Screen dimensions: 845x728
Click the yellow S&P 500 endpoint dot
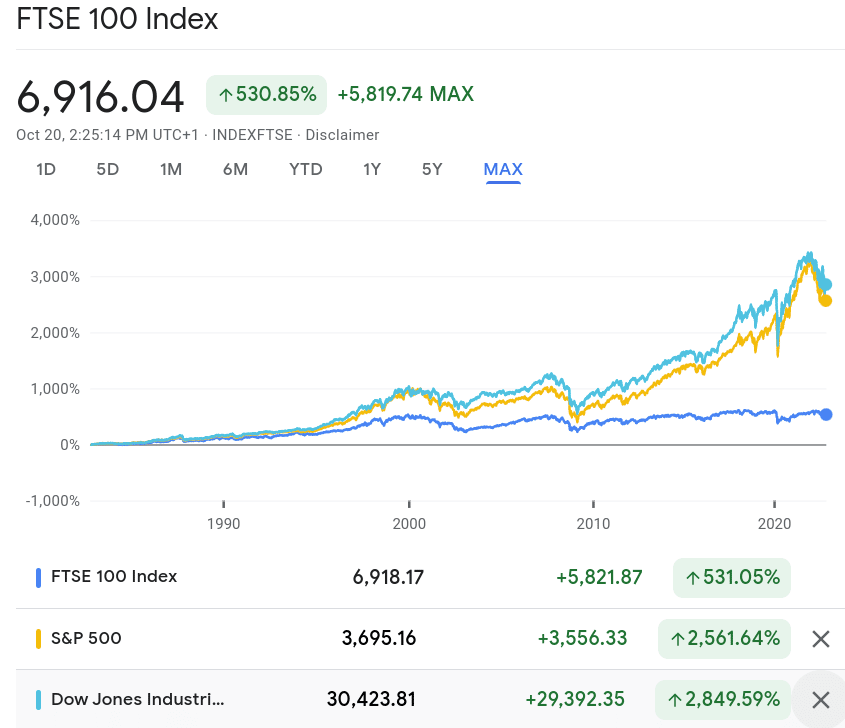(x=825, y=301)
